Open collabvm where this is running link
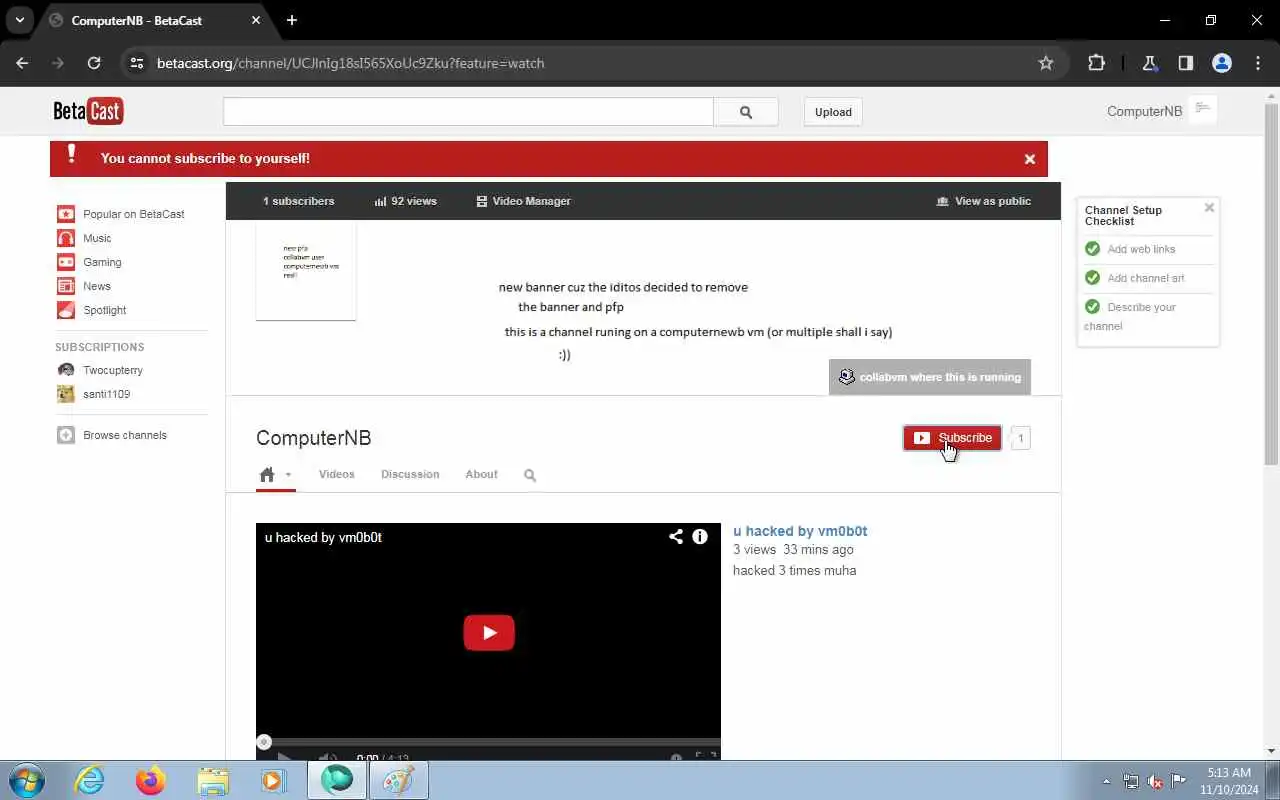 [930, 377]
